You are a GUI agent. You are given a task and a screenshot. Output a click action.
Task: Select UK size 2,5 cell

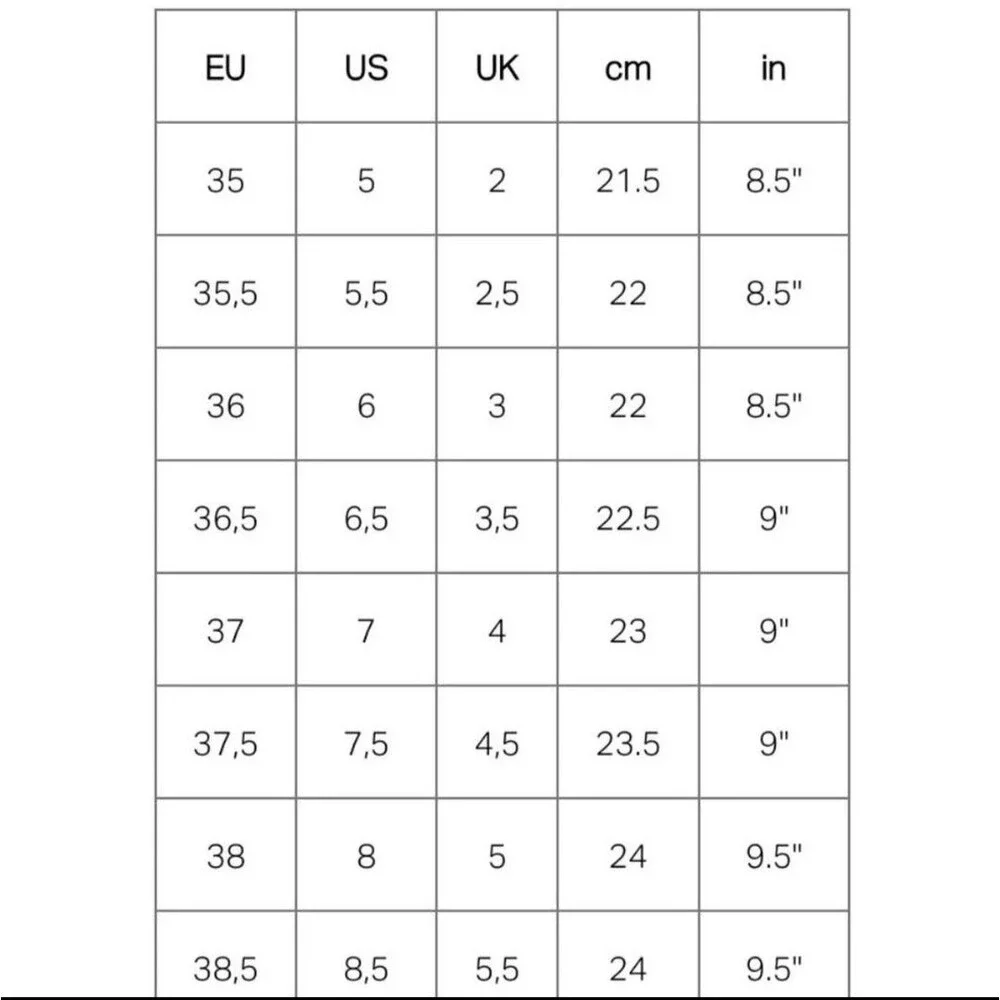point(497,292)
